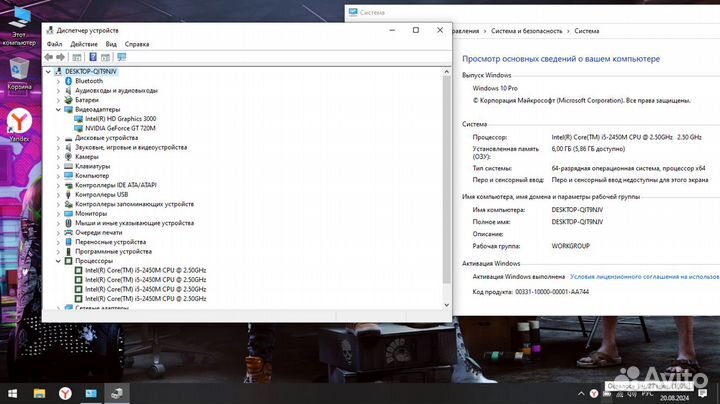Open the Файл menu

click(x=54, y=44)
